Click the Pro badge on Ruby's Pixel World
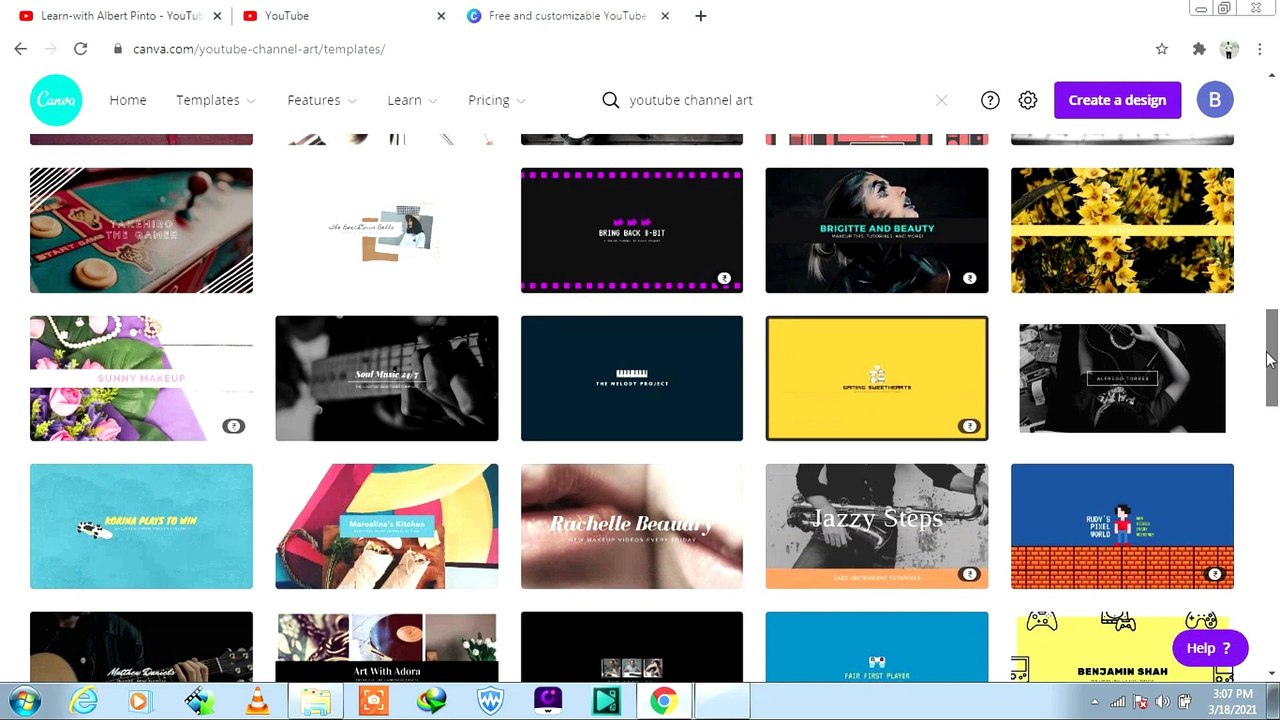 coord(1214,574)
